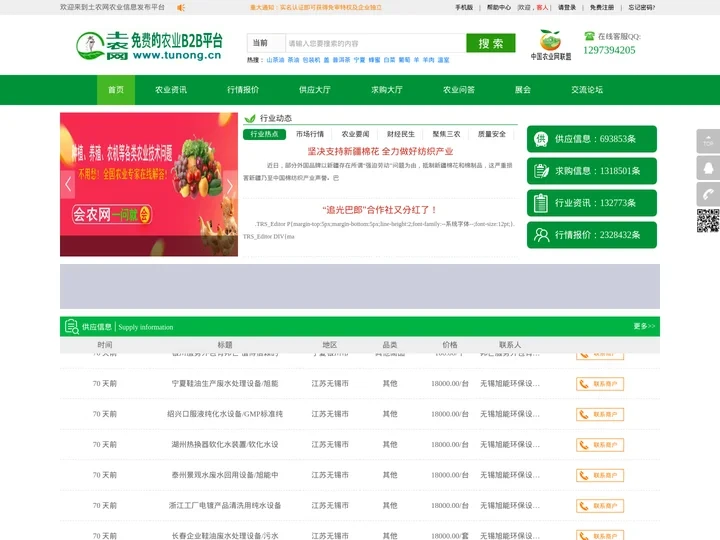Click the clipboard icon on 行业资讯 card
The width and height of the screenshot is (720, 540).
point(541,203)
